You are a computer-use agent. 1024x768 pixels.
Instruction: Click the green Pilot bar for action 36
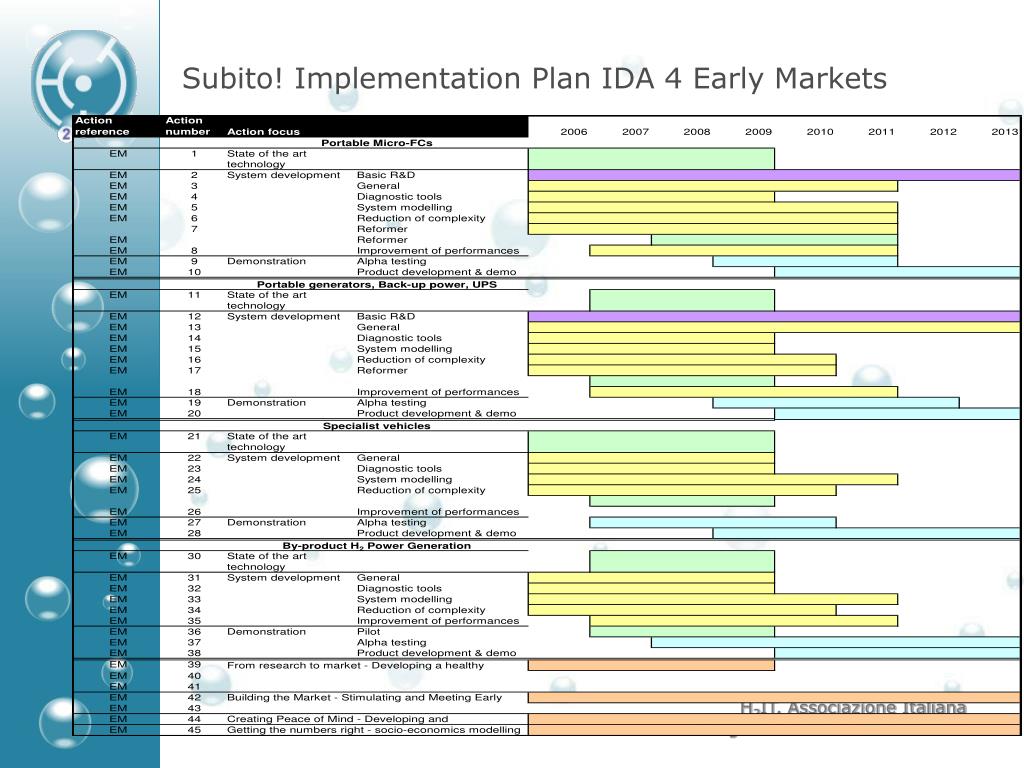[x=682, y=632]
